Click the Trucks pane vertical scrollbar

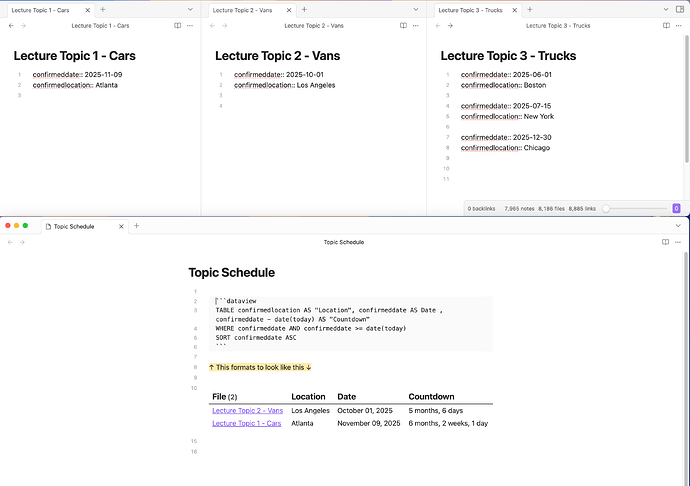point(687,99)
